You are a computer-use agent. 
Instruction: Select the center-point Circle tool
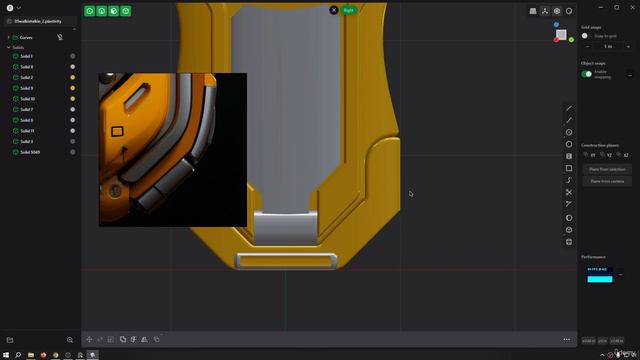(x=569, y=132)
